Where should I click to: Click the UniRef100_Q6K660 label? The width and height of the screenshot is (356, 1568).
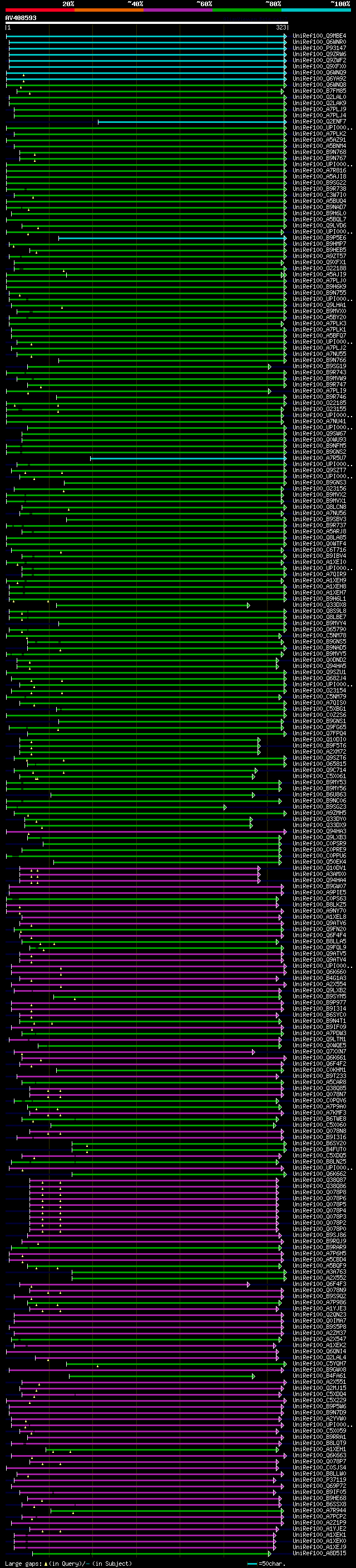click(x=319, y=972)
